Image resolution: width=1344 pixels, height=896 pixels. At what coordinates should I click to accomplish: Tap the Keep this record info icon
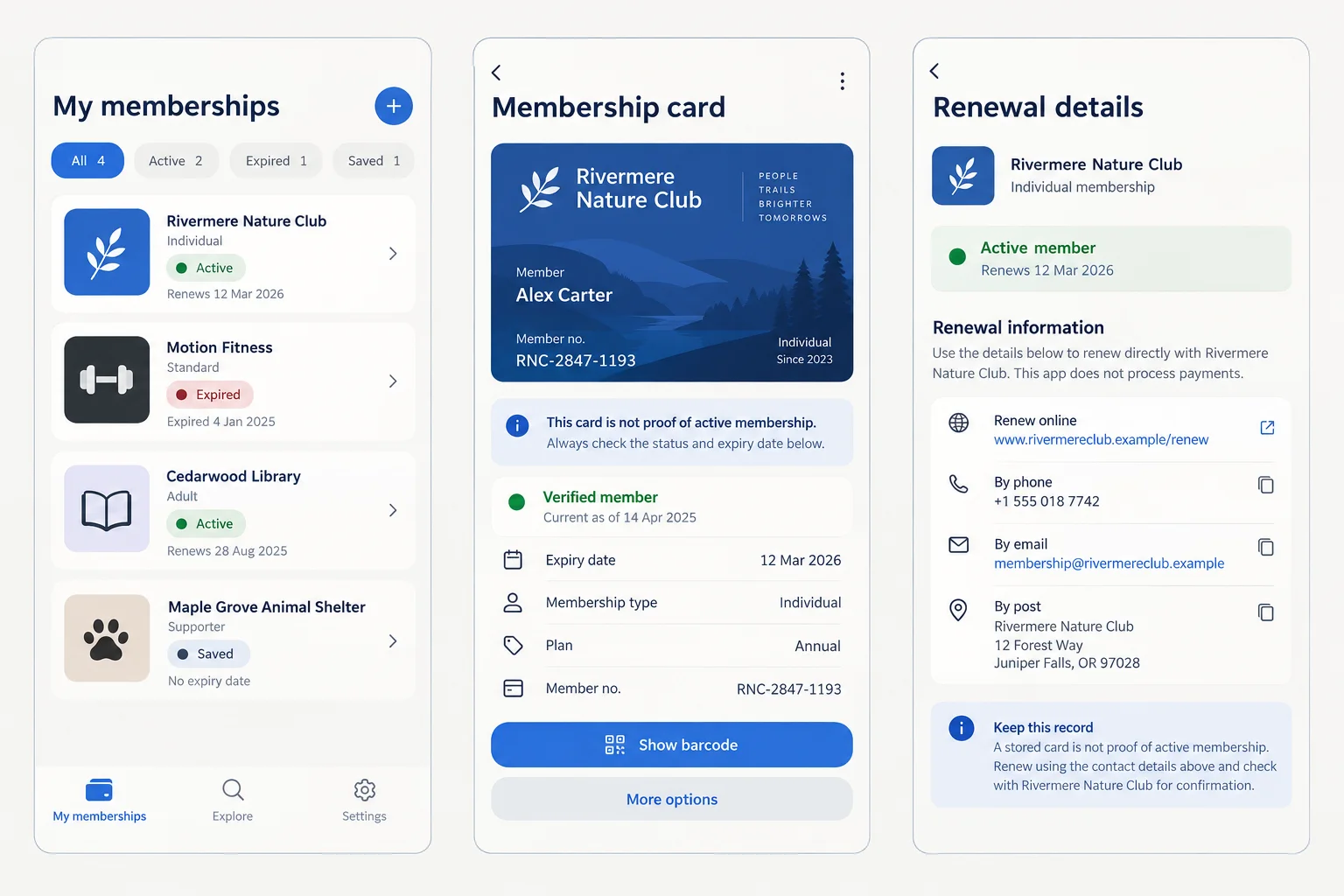pyautogui.click(x=962, y=728)
